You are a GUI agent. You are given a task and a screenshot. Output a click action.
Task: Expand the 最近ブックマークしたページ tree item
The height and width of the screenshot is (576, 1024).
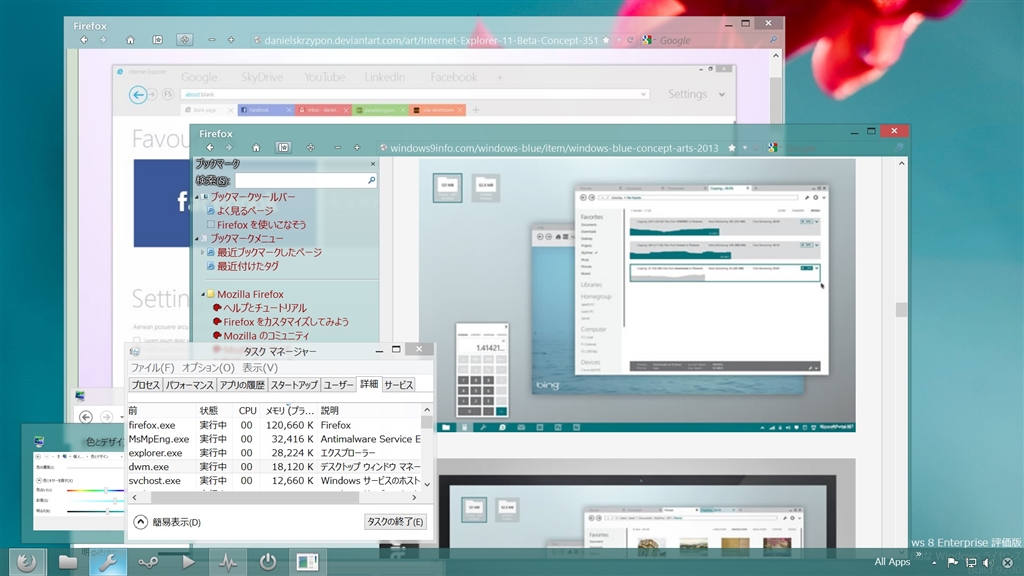click(x=202, y=253)
